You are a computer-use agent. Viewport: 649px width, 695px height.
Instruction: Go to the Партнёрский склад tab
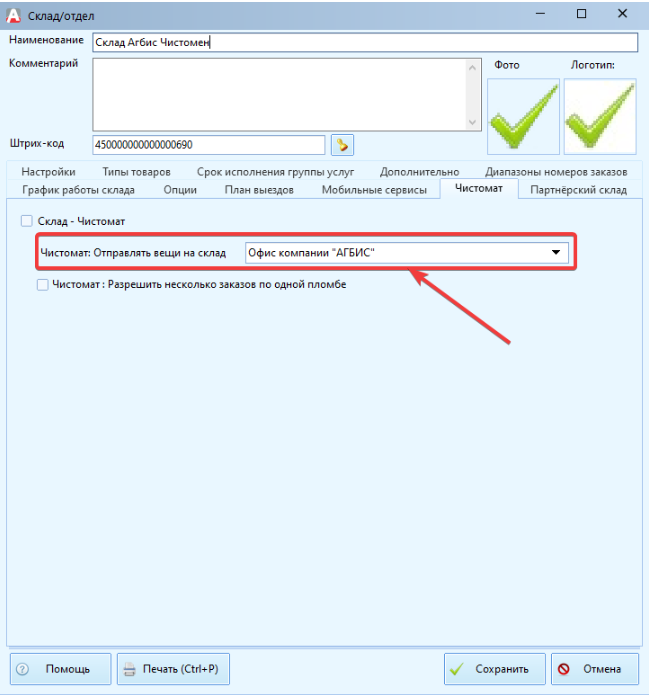(579, 190)
